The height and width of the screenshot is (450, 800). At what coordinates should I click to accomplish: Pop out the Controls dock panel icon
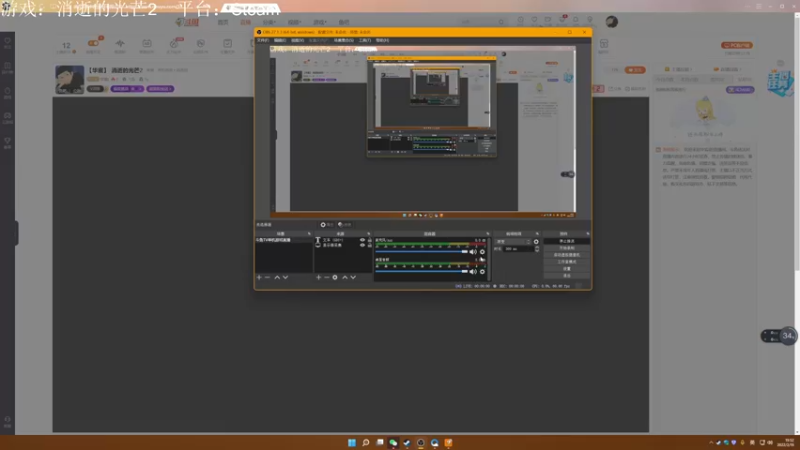pos(588,234)
